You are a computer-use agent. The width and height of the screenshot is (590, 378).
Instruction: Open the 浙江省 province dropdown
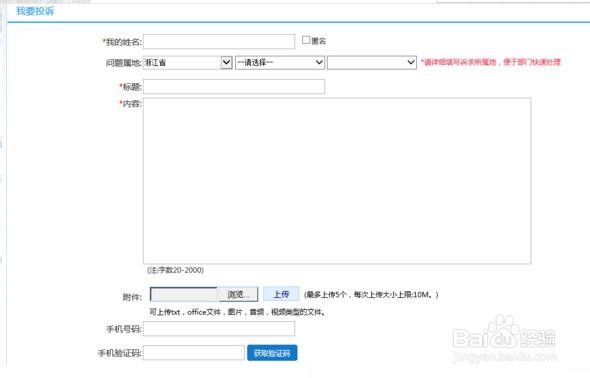(x=188, y=62)
